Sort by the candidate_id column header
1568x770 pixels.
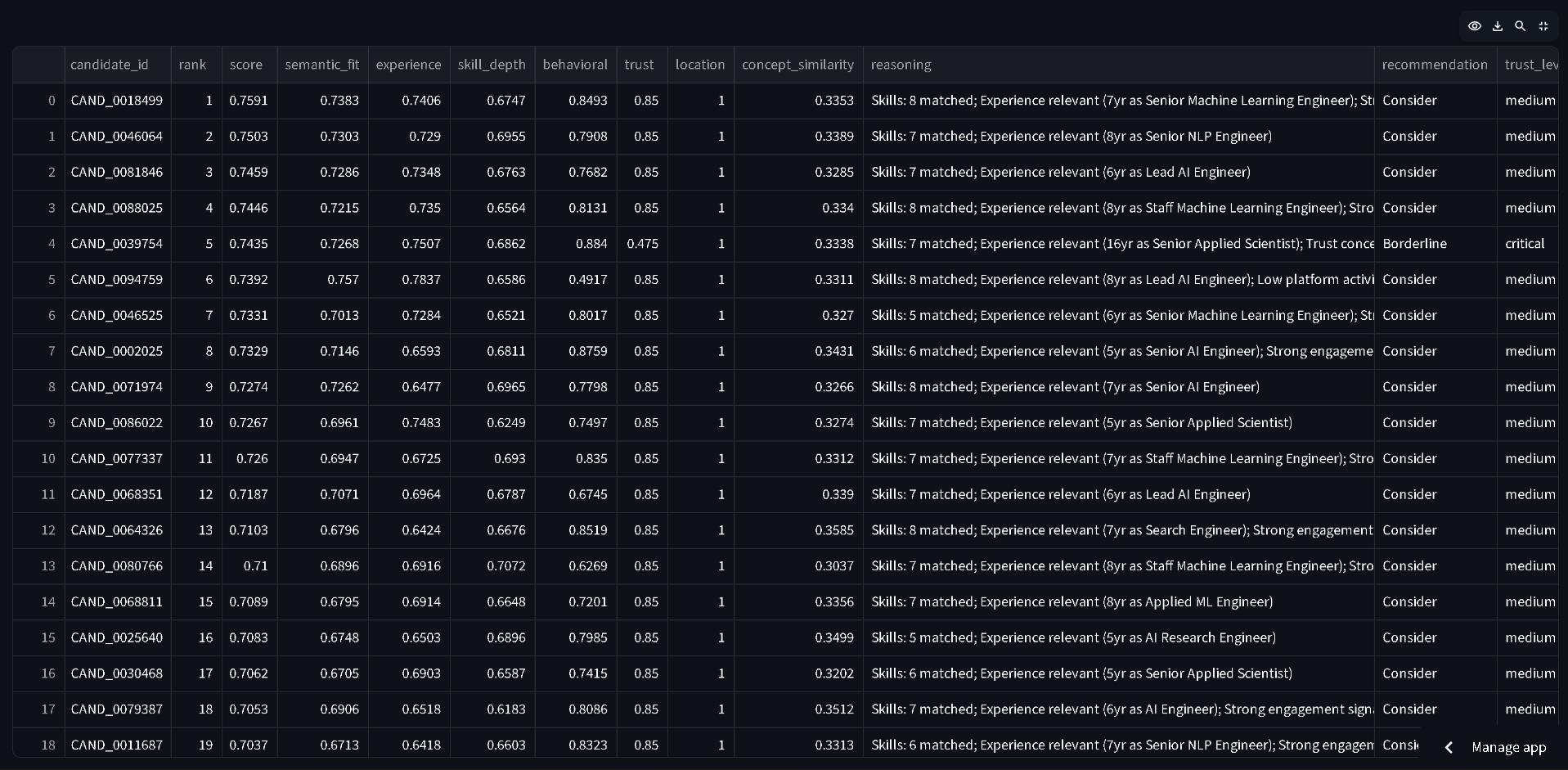[x=118, y=65]
